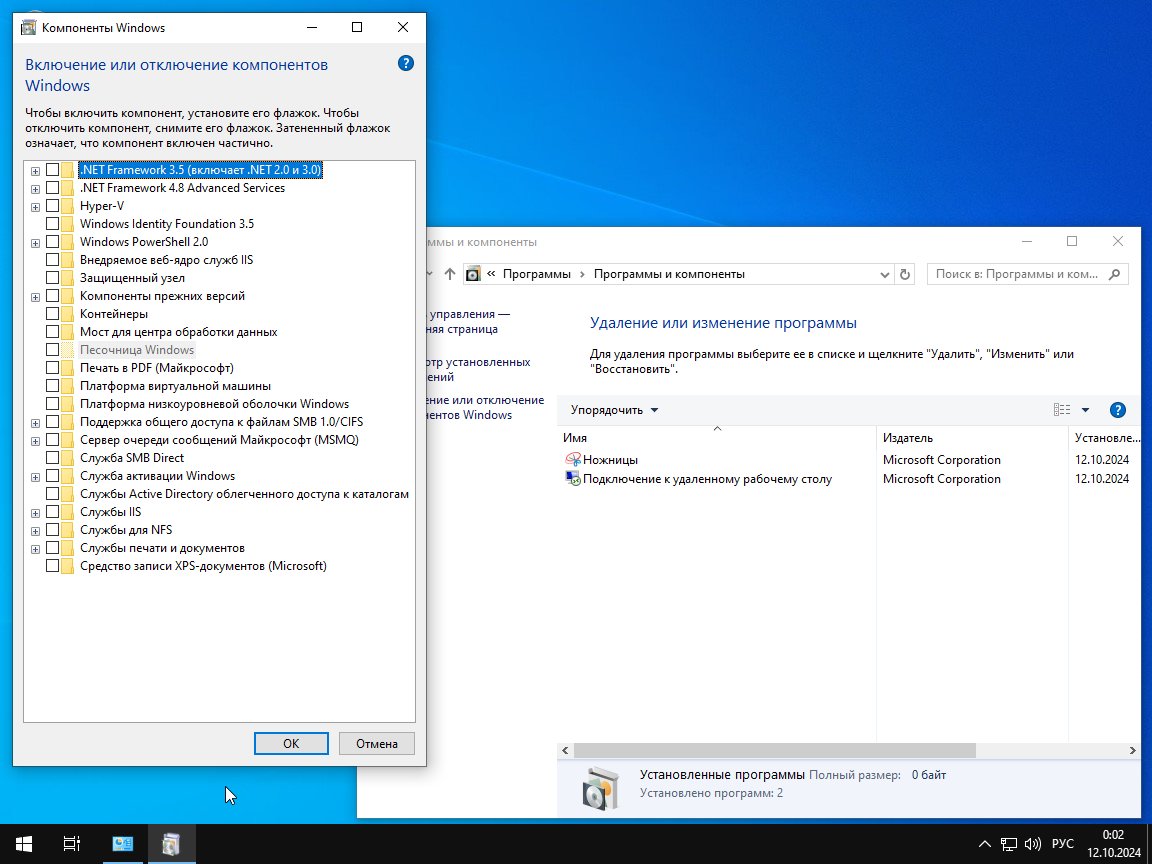Image resolution: width=1152 pixels, height=864 pixels.
Task: Click the folder icon next to Служба SMB Direct
Action: pyautogui.click(x=68, y=458)
